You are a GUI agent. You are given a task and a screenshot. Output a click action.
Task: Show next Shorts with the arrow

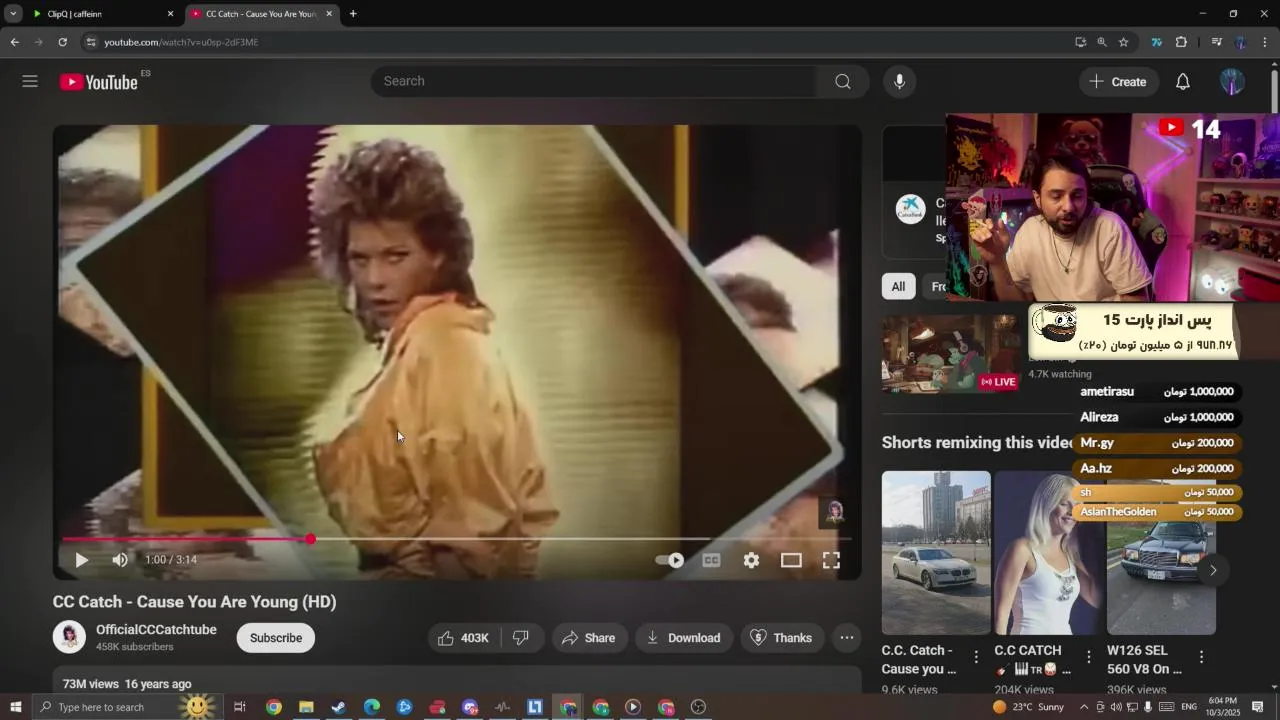click(x=1213, y=570)
